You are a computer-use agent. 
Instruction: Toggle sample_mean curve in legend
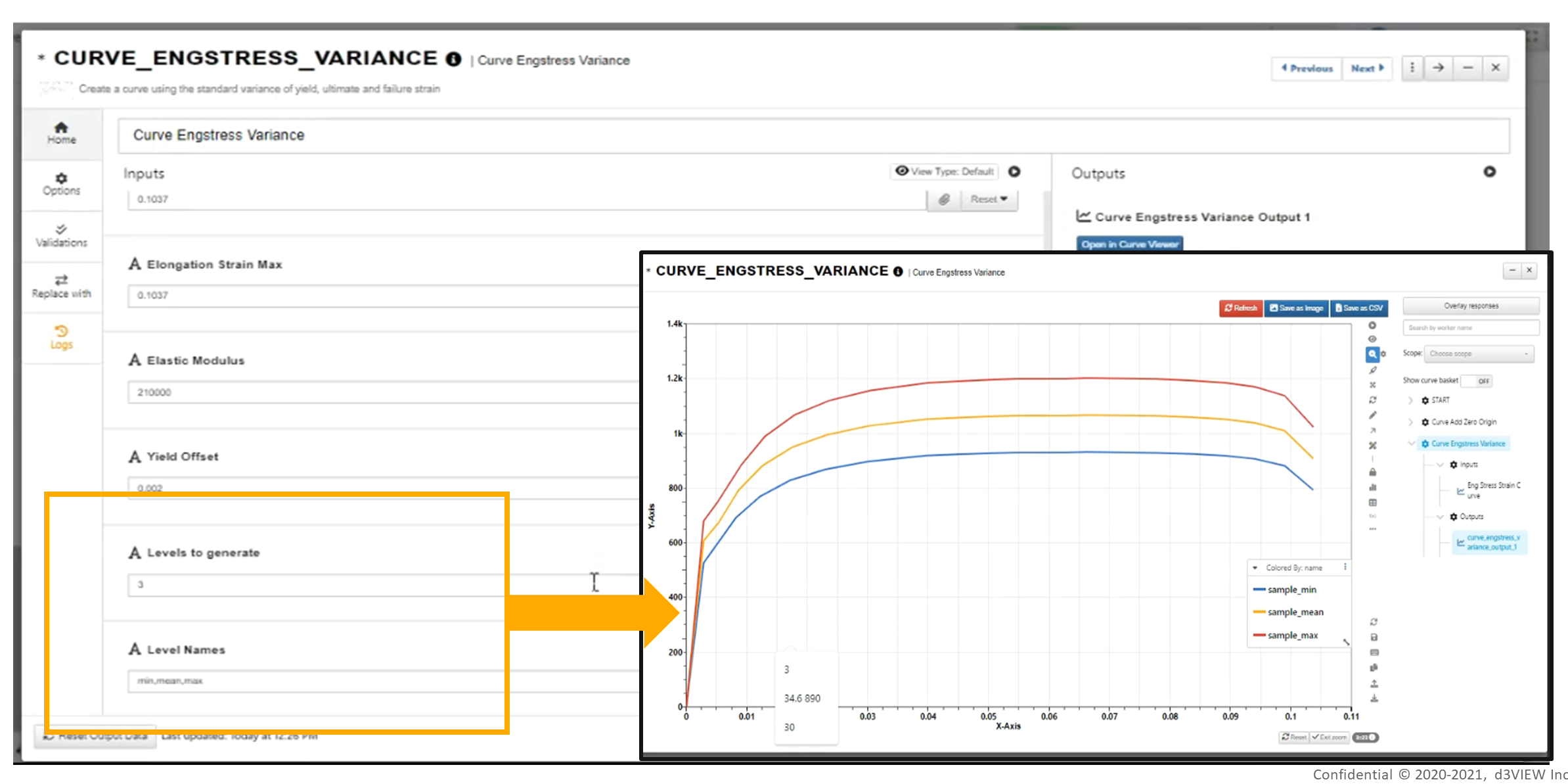coord(1288,612)
